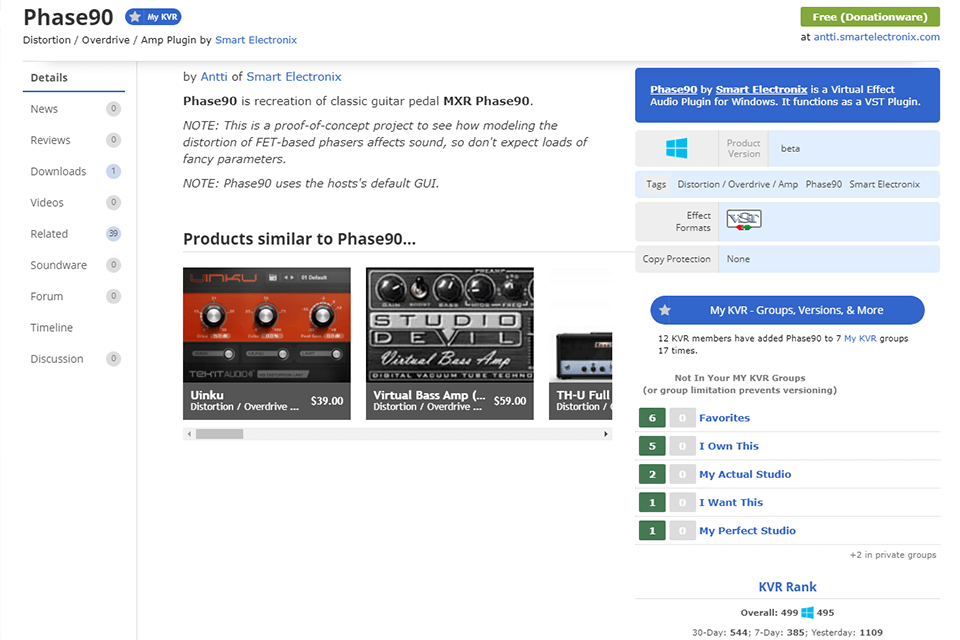Toggle Favorites group count box
This screenshot has height=640, width=960.
pyautogui.click(x=682, y=418)
